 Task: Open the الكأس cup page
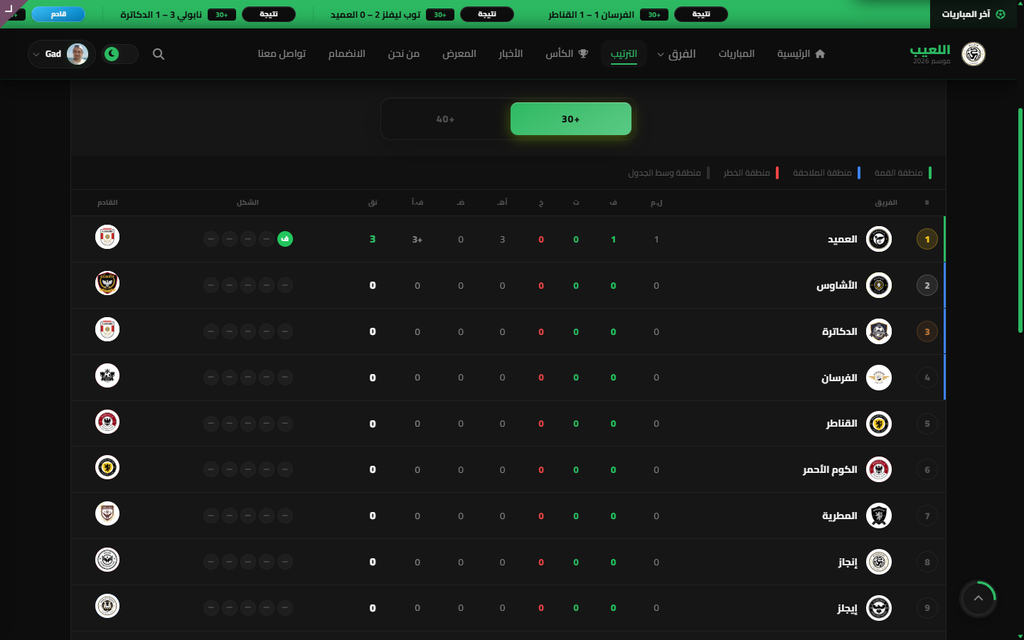coord(567,54)
